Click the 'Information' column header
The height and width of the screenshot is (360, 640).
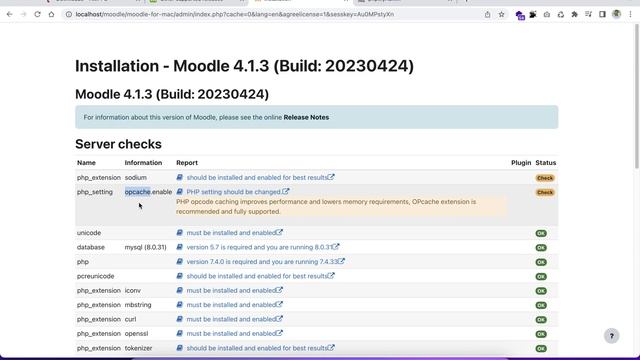(x=143, y=162)
